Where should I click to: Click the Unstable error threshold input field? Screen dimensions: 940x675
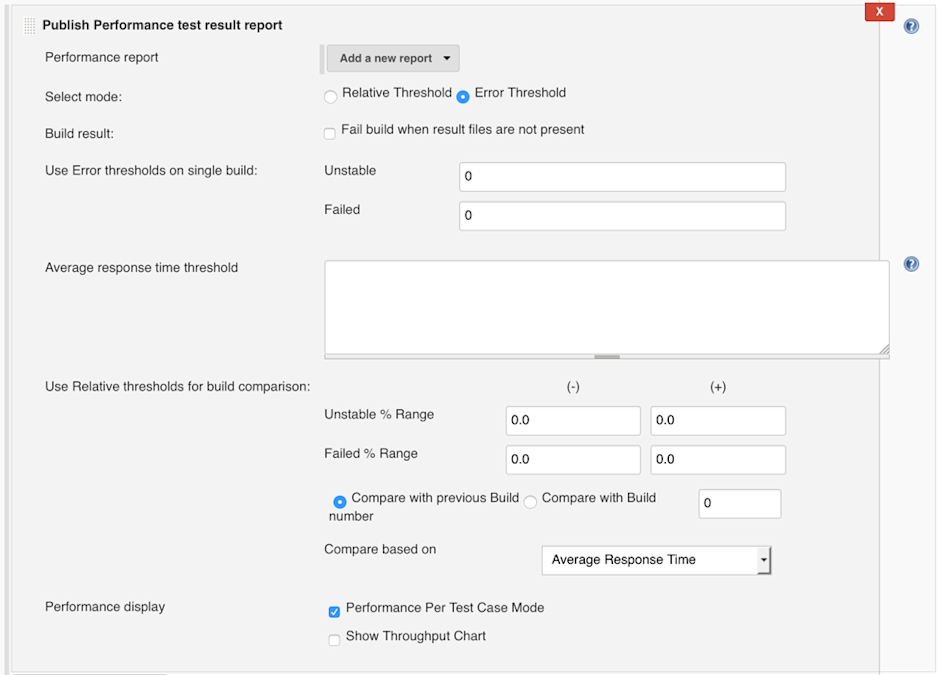620,176
